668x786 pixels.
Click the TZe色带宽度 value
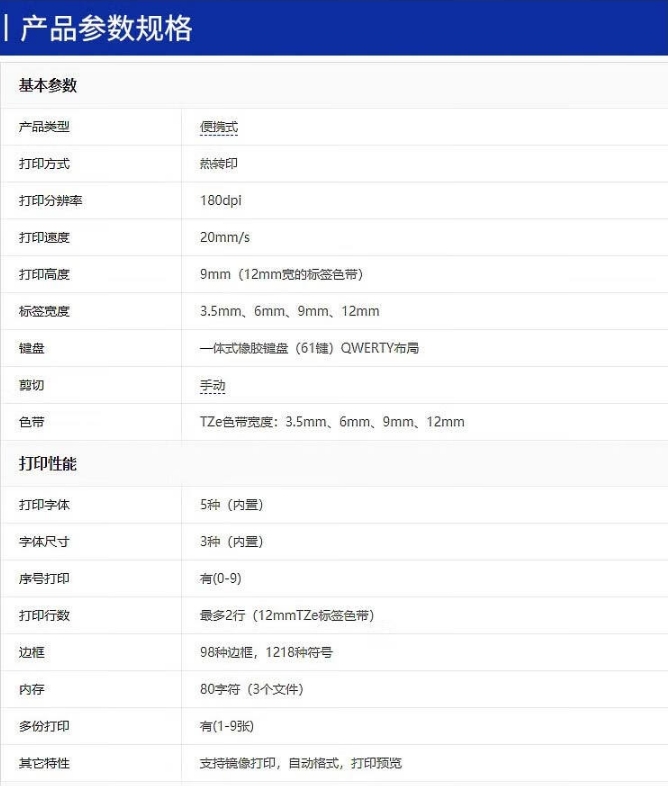(332, 422)
